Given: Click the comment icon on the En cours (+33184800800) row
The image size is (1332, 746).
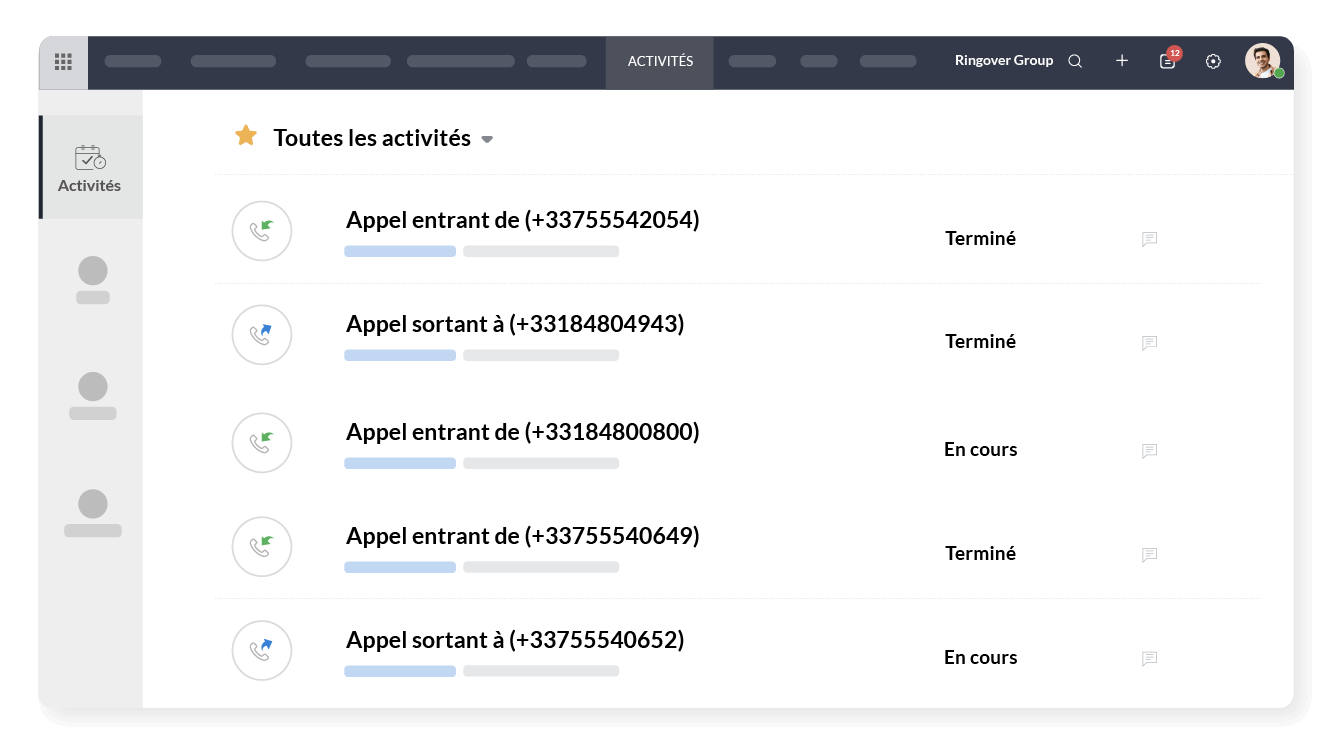Looking at the screenshot, I should point(1149,451).
